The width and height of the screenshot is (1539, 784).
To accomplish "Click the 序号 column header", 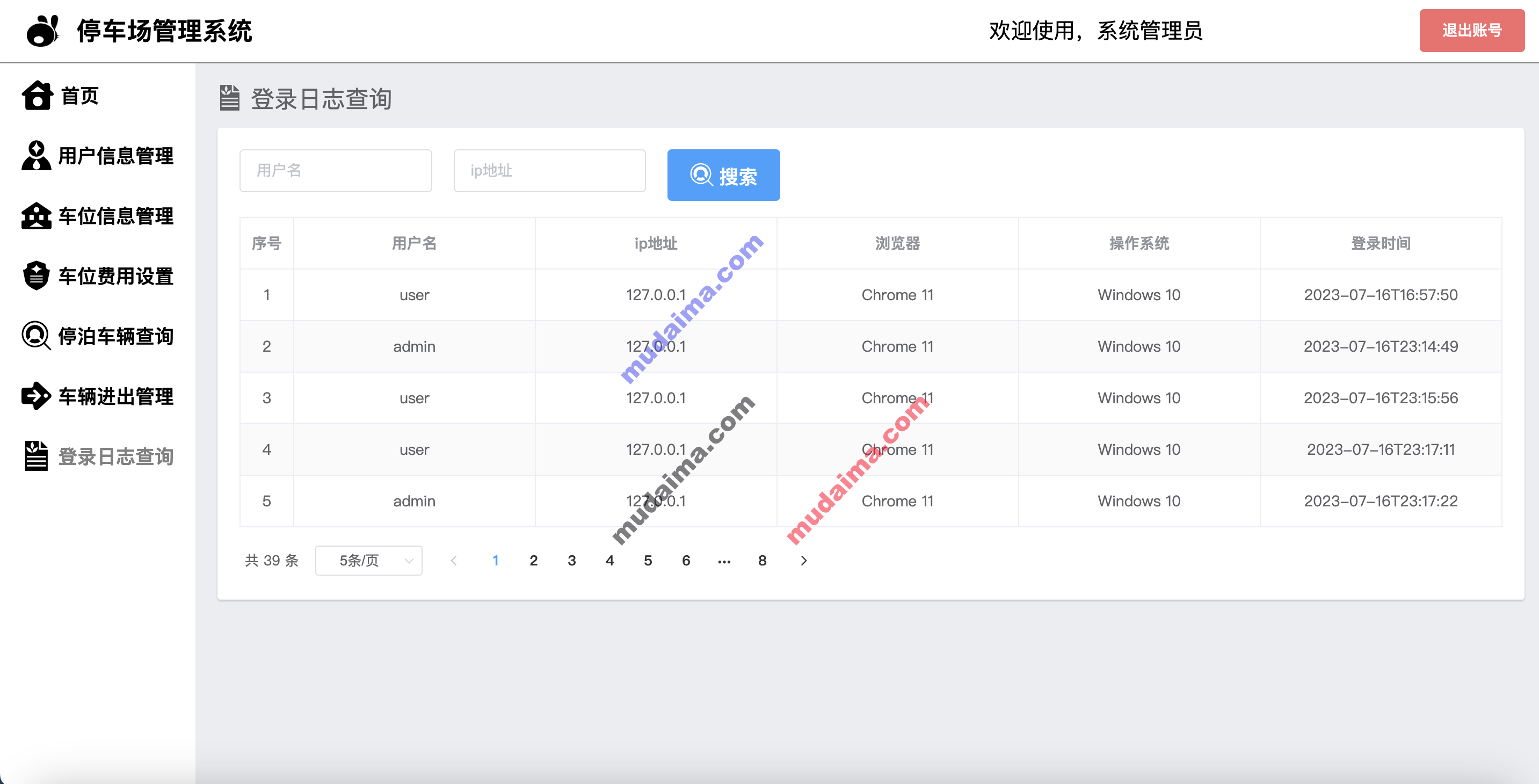I will pos(266,243).
